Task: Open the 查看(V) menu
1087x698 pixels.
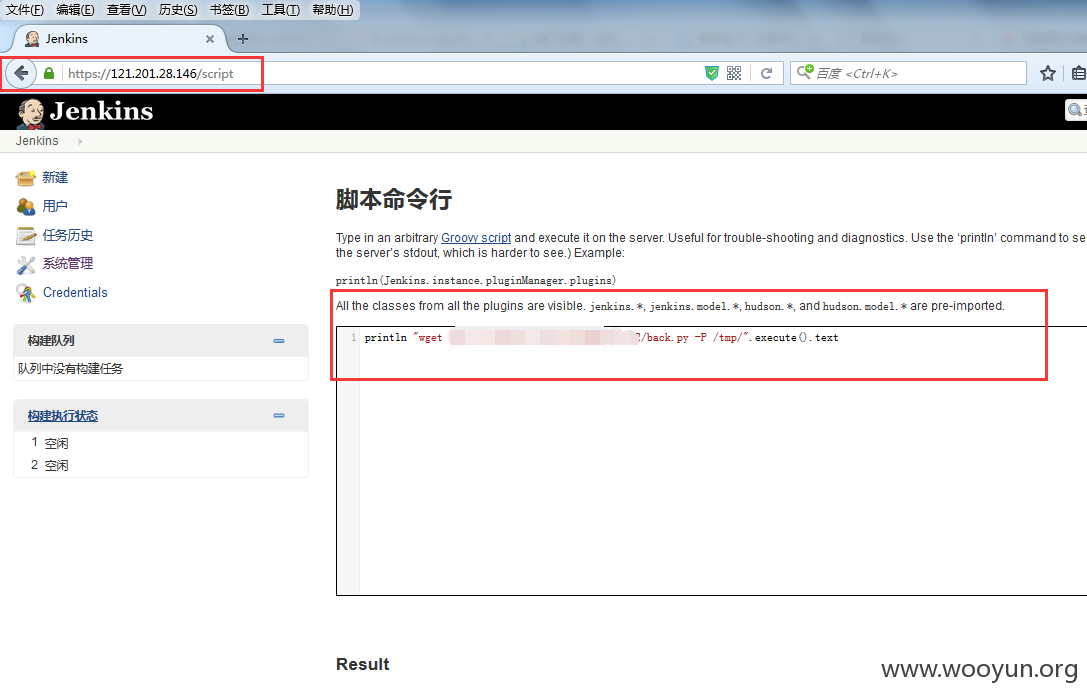Action: pos(126,10)
